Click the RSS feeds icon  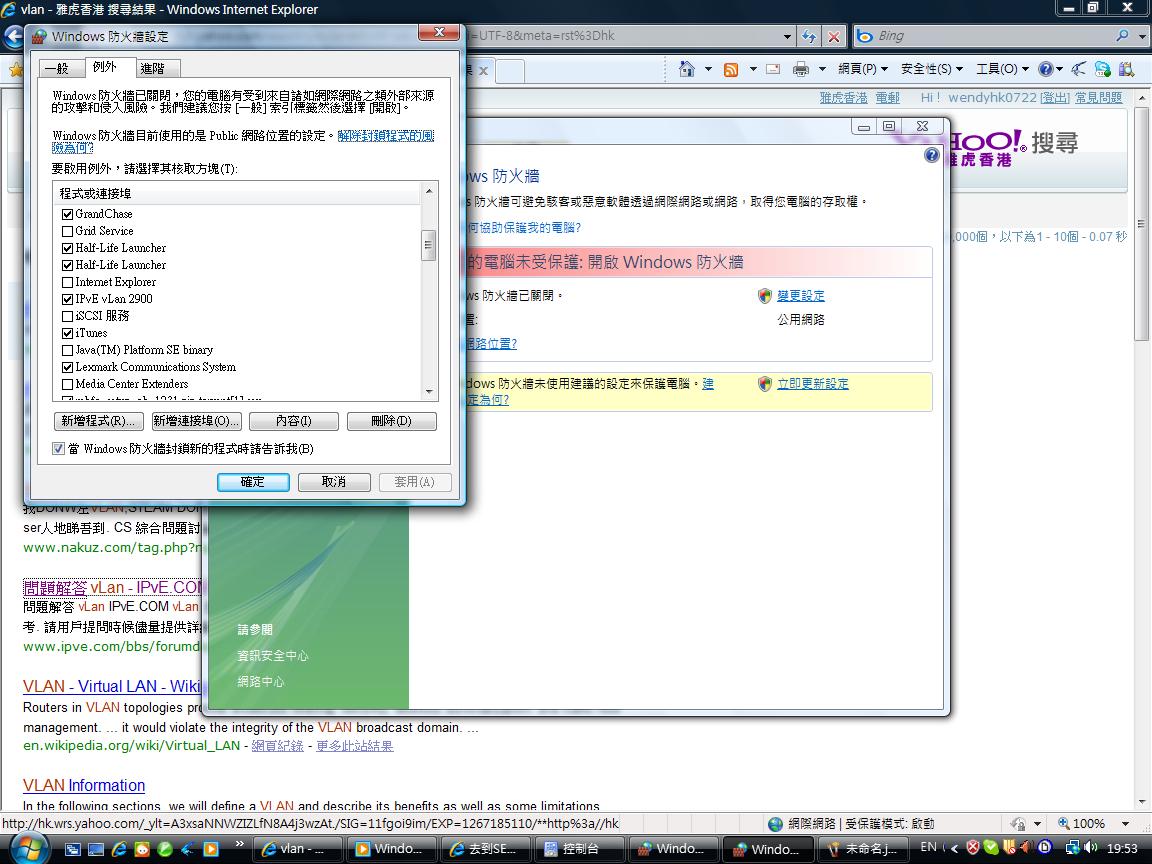pos(731,69)
